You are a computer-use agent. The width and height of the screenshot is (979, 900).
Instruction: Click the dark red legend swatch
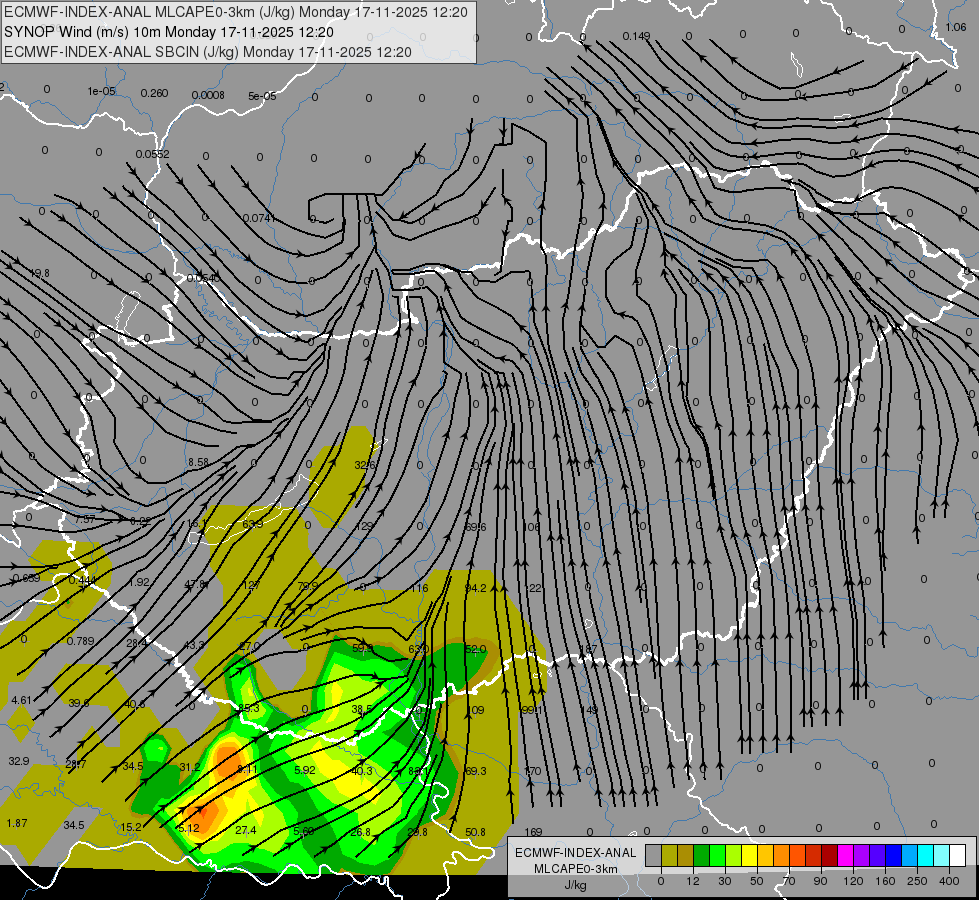pos(829,855)
